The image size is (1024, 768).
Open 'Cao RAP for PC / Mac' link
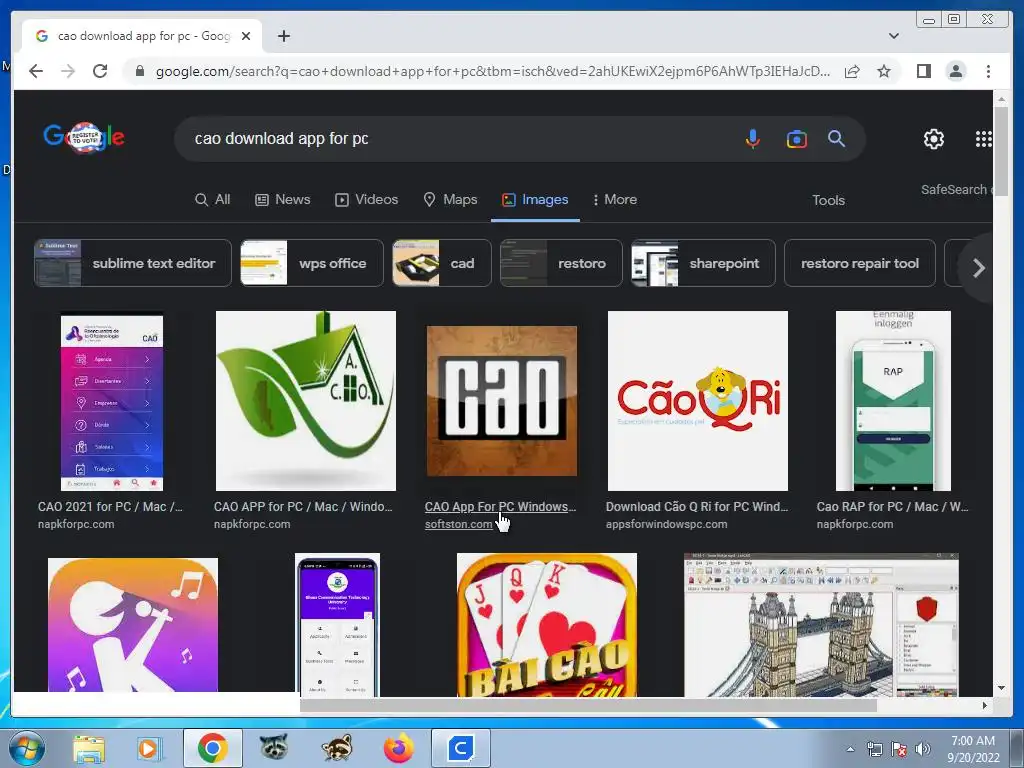pyautogui.click(x=892, y=507)
